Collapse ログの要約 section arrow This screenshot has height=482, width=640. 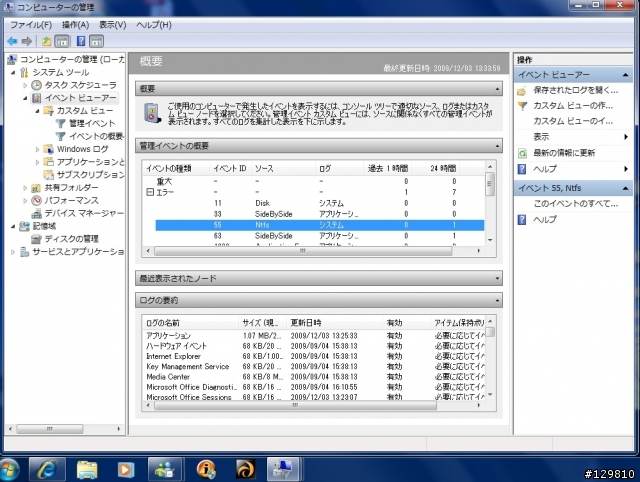pos(497,300)
